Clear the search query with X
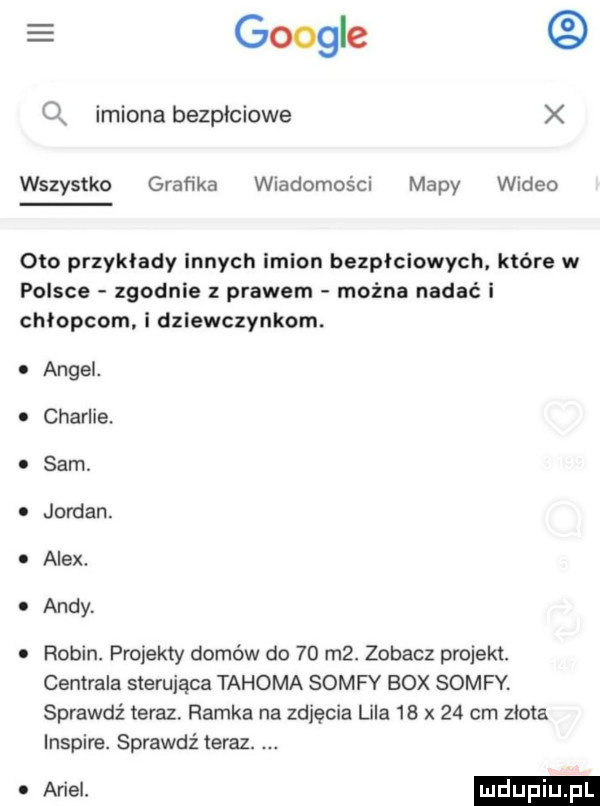This screenshot has width=600, height=806. 555,114
